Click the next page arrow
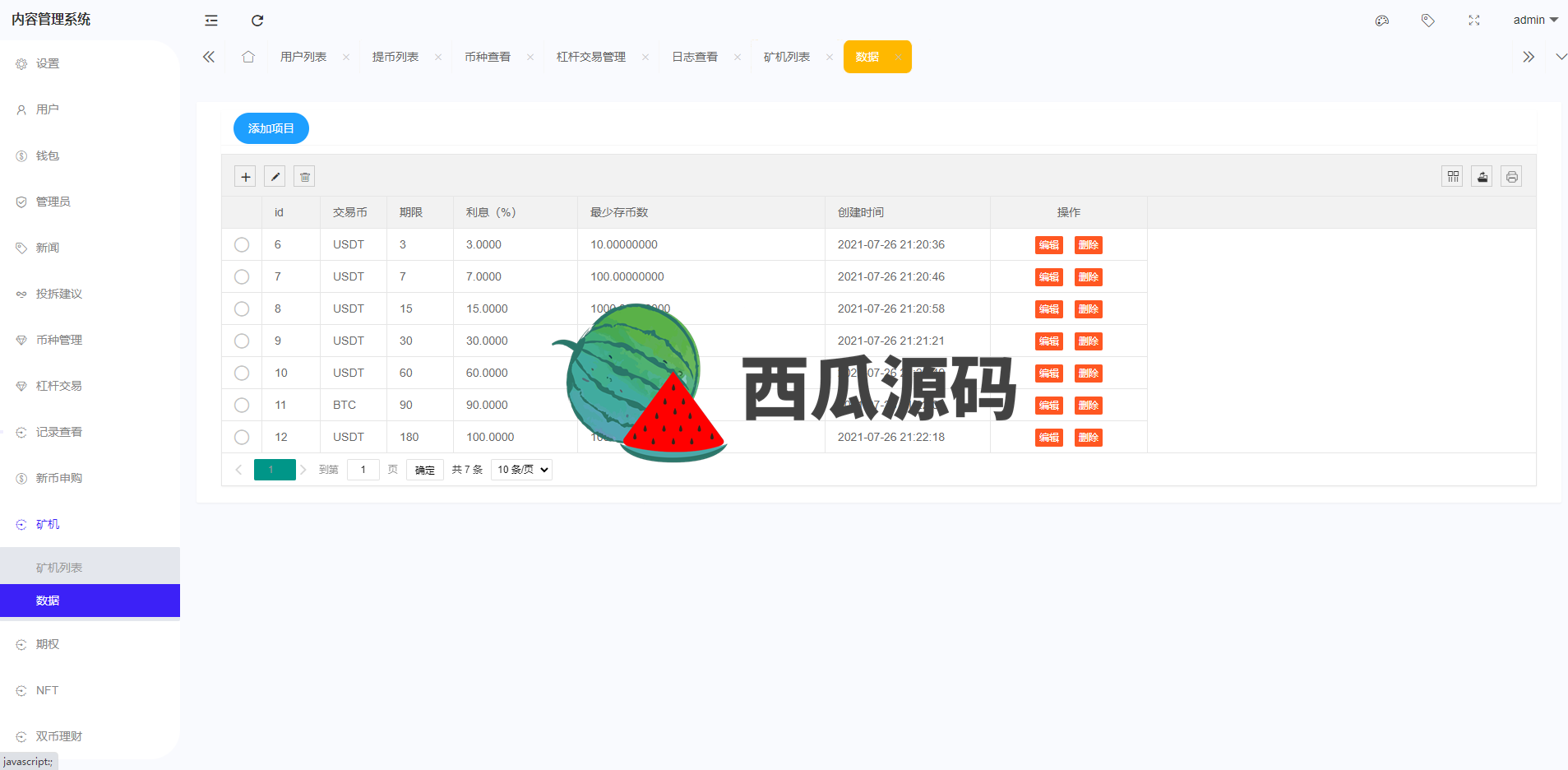 point(303,470)
